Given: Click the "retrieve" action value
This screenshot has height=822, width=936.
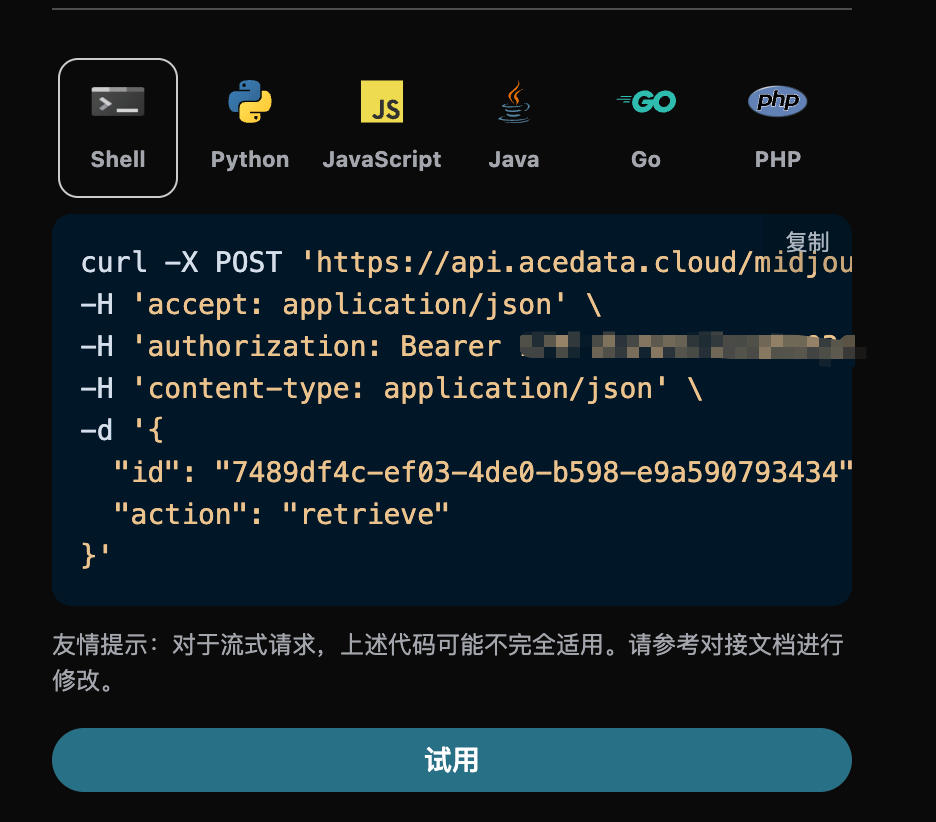Looking at the screenshot, I should tap(365, 514).
